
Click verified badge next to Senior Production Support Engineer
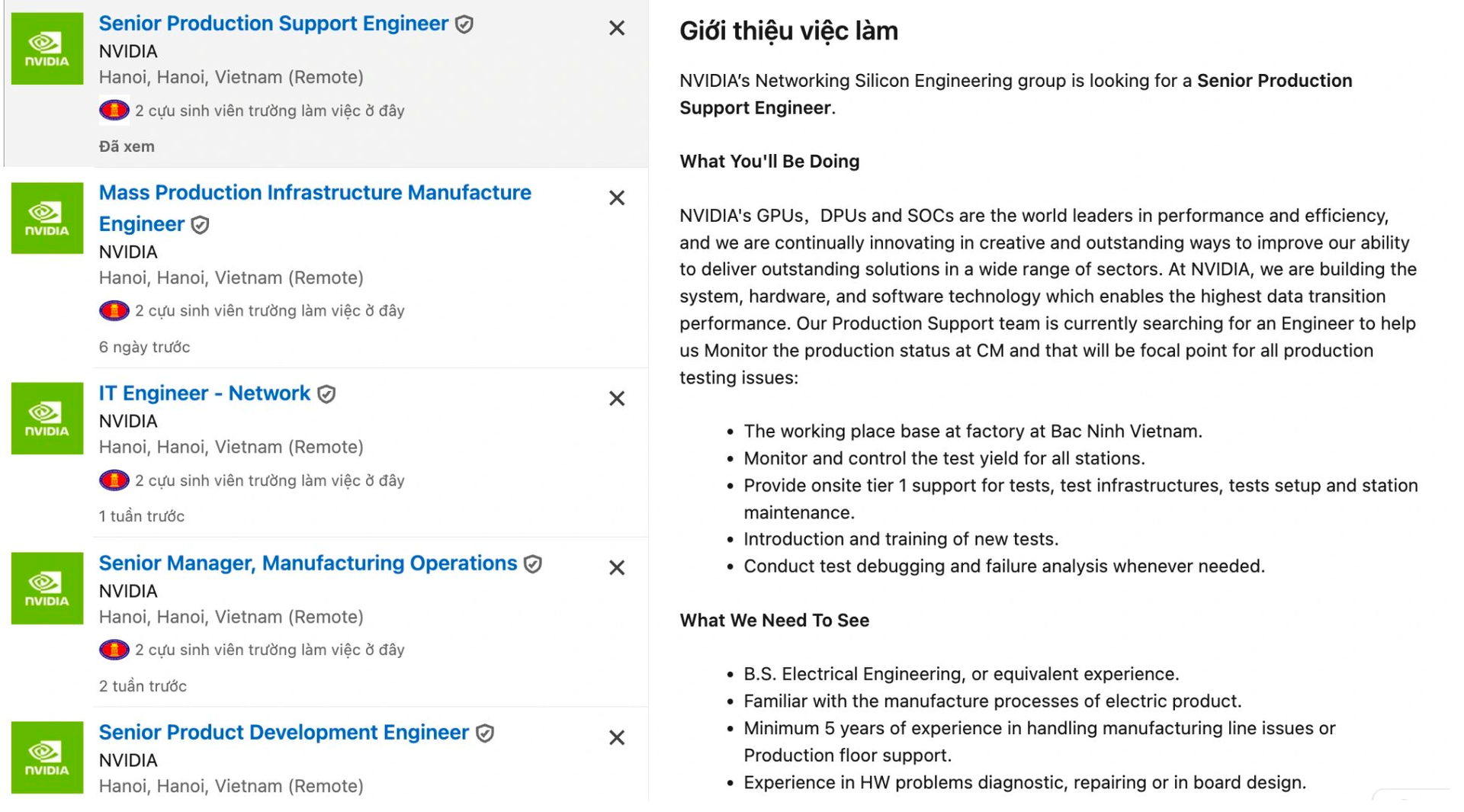click(464, 24)
